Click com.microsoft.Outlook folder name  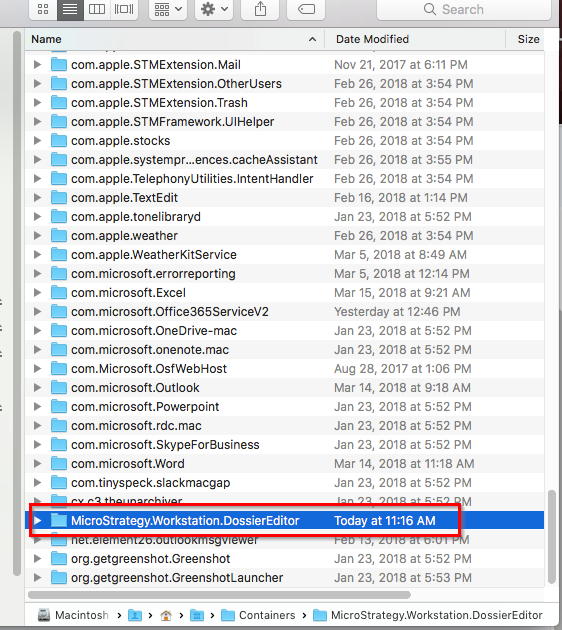pyautogui.click(x=135, y=388)
